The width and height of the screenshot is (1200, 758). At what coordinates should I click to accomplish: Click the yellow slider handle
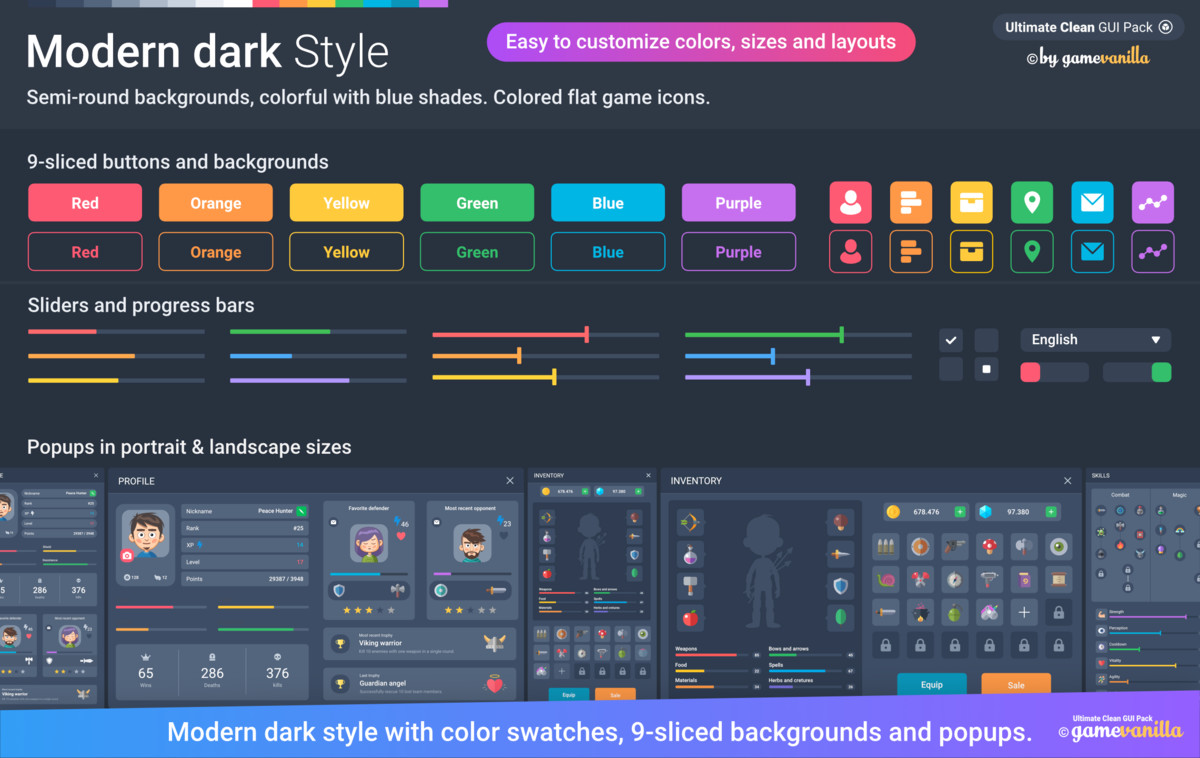tap(554, 377)
